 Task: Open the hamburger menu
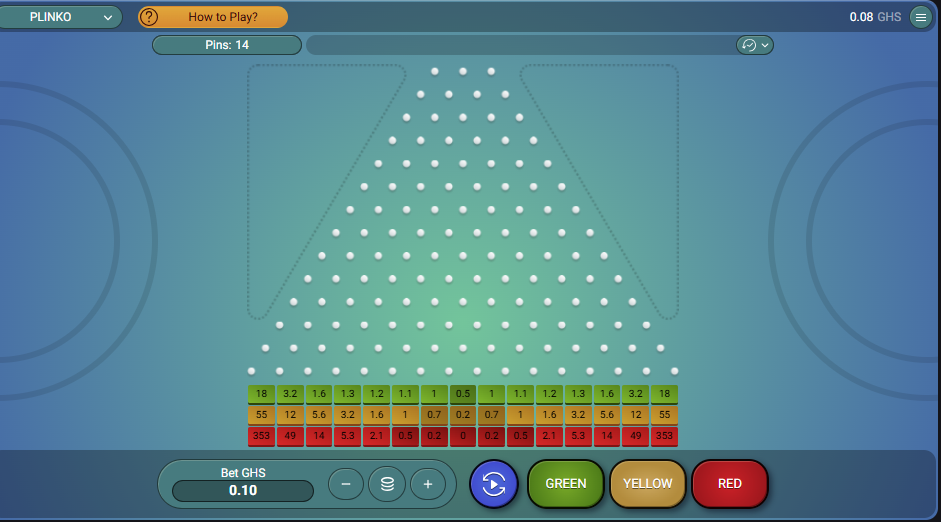(921, 17)
